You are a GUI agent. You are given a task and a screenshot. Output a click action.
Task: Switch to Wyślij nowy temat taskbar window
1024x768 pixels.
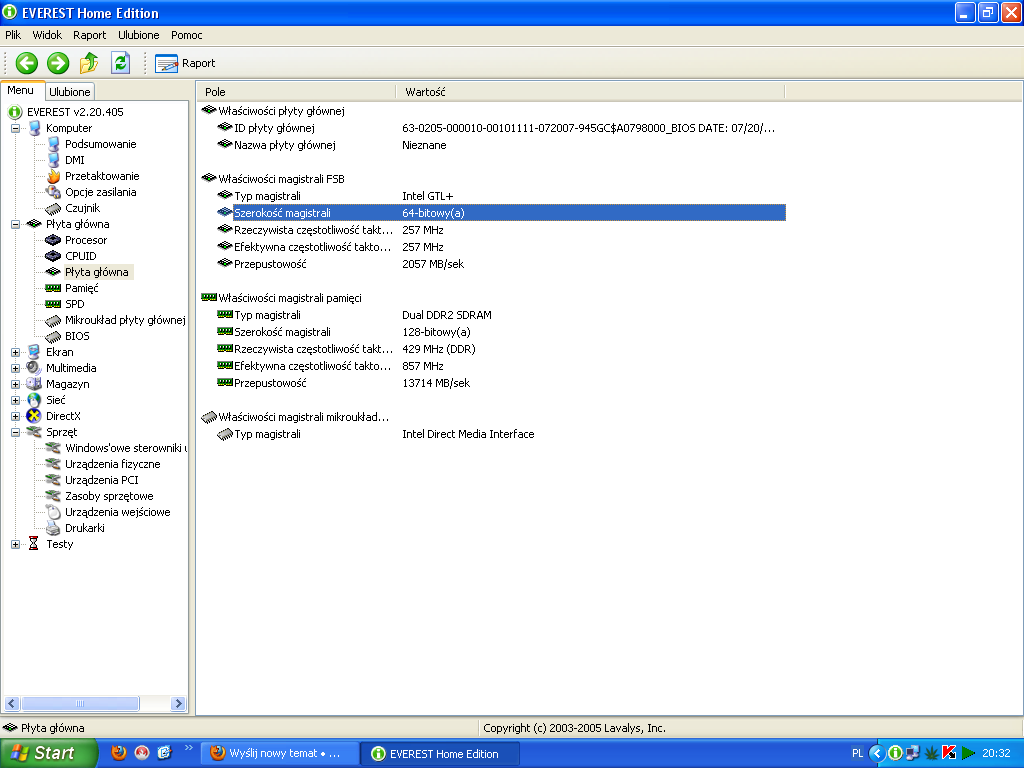click(278, 754)
